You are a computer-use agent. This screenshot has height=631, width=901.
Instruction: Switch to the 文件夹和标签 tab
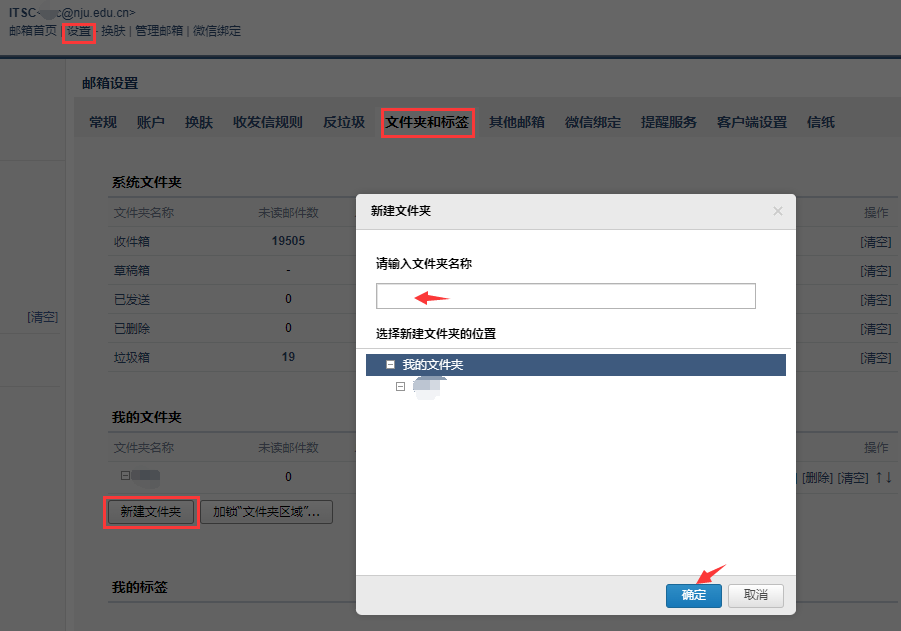[427, 122]
